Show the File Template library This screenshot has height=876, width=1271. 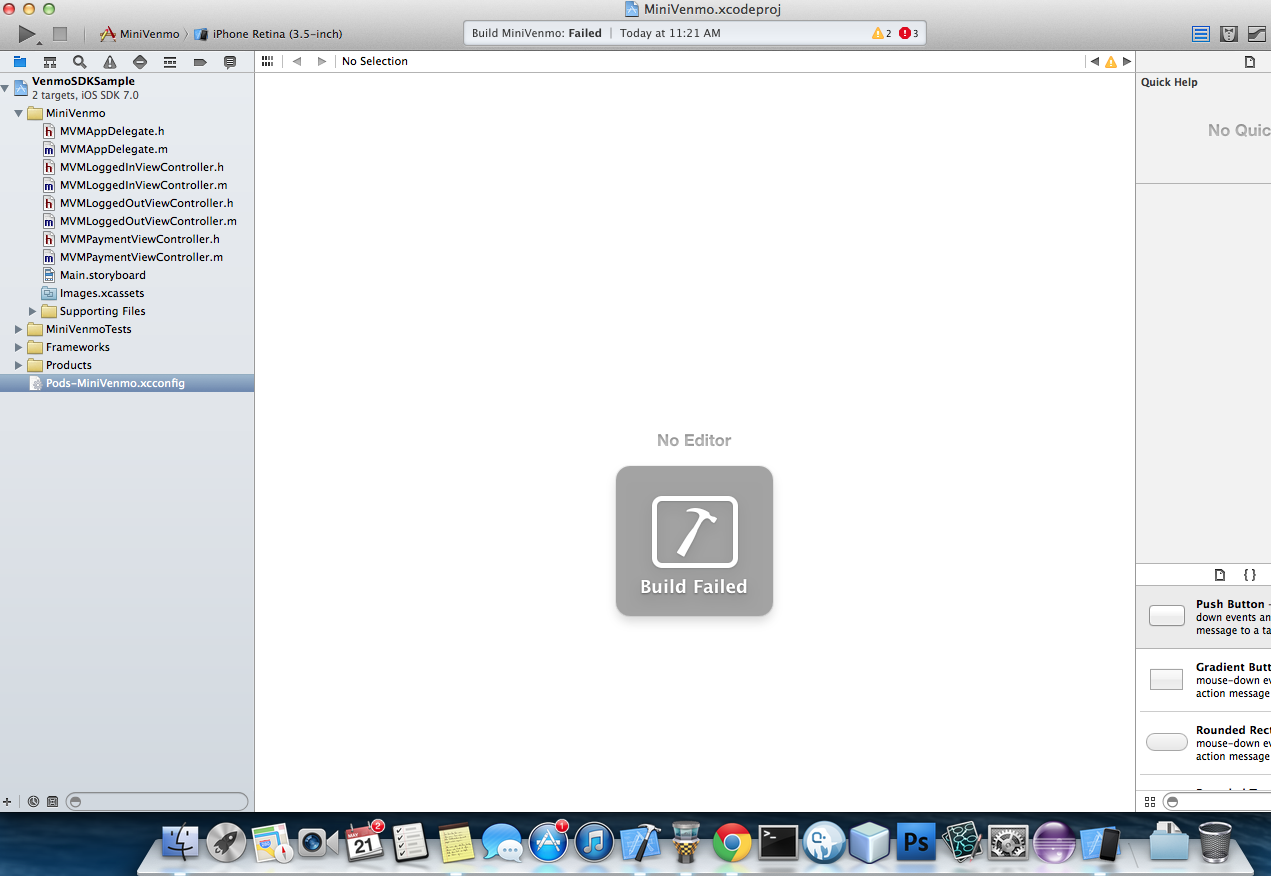(1219, 575)
